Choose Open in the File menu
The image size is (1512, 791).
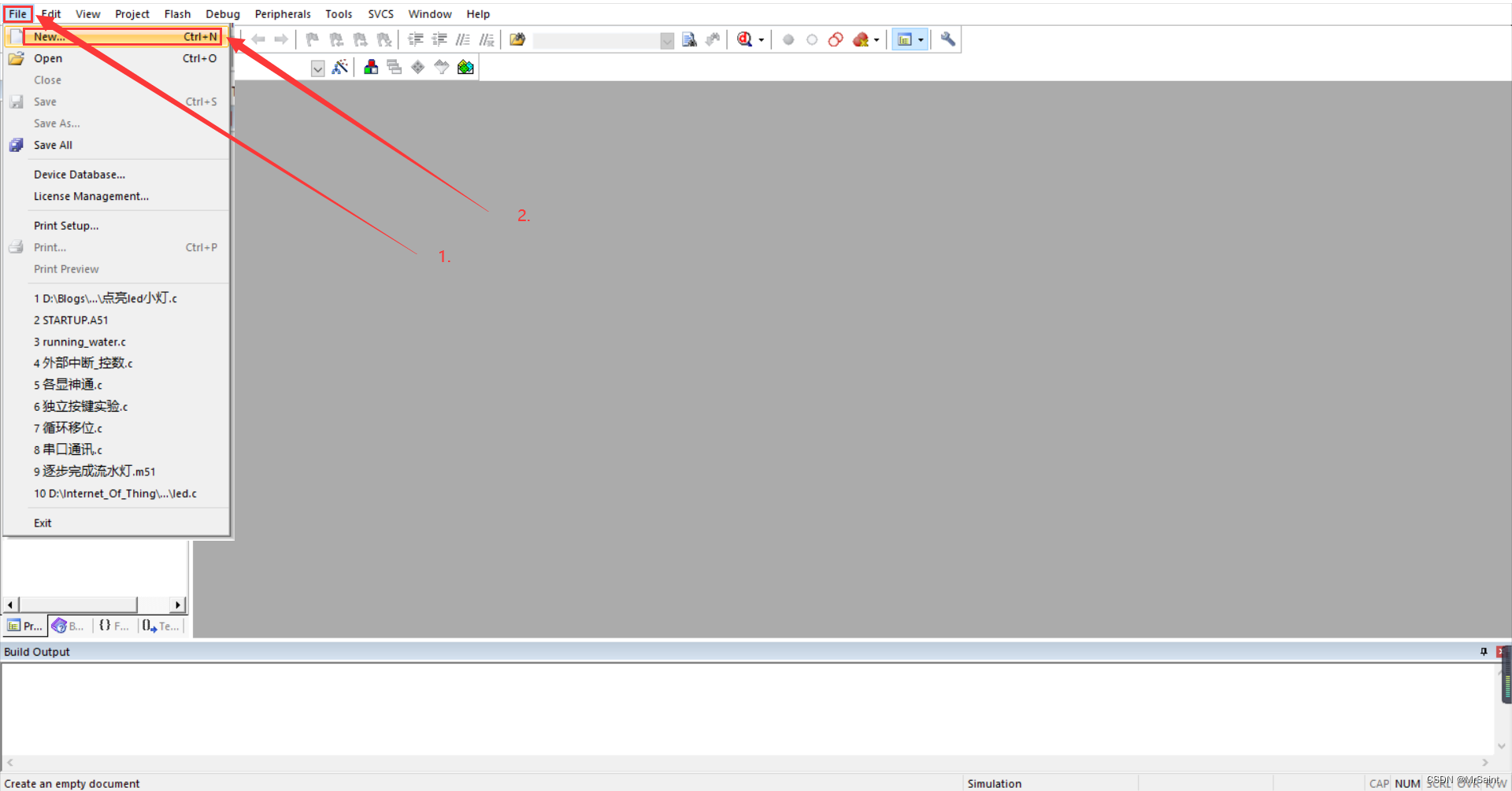117,58
